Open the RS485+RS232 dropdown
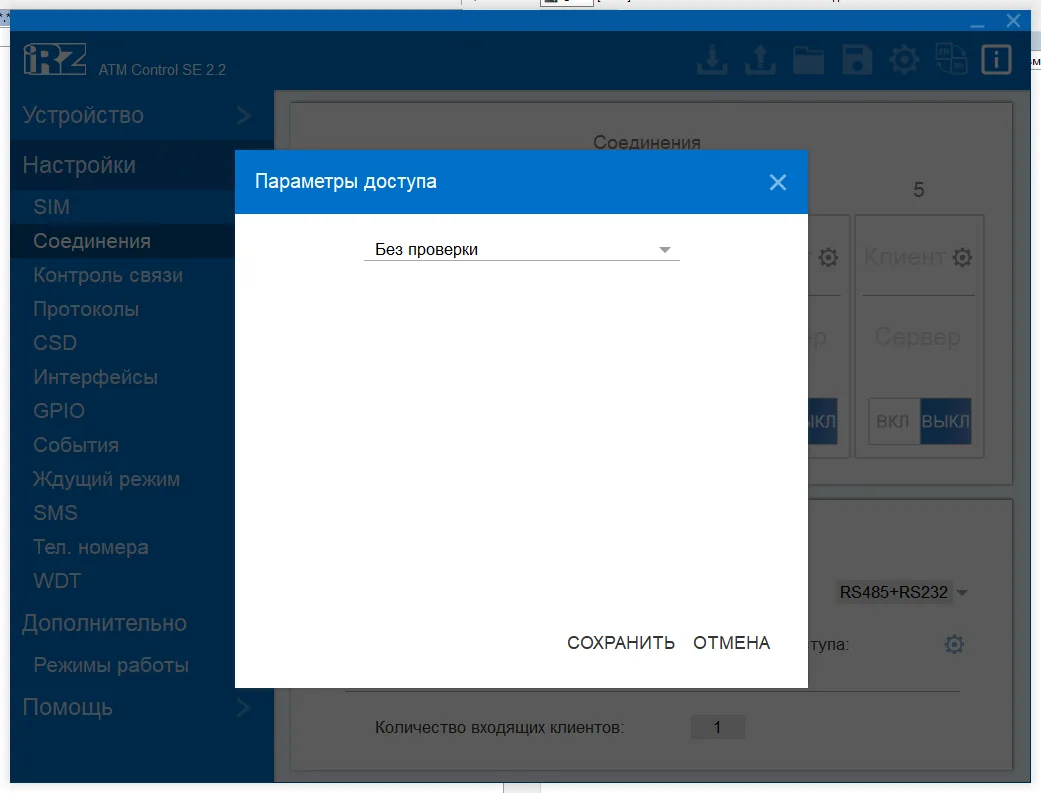 pyautogui.click(x=903, y=592)
